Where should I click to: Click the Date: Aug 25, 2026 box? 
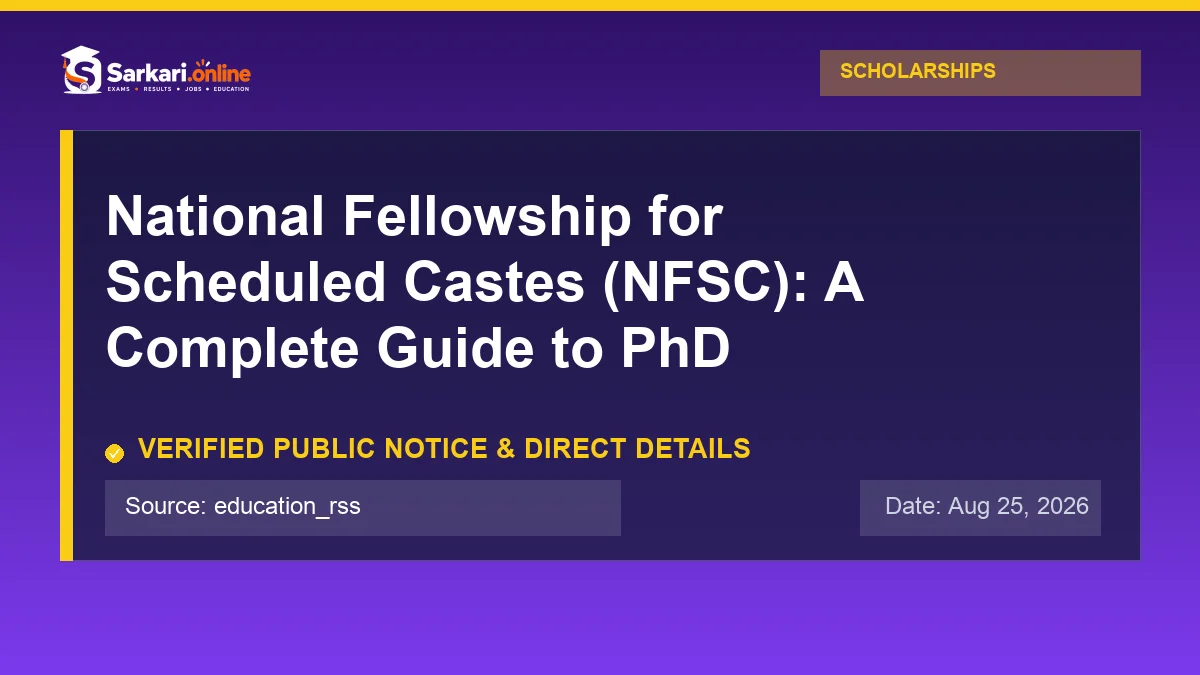pos(980,507)
